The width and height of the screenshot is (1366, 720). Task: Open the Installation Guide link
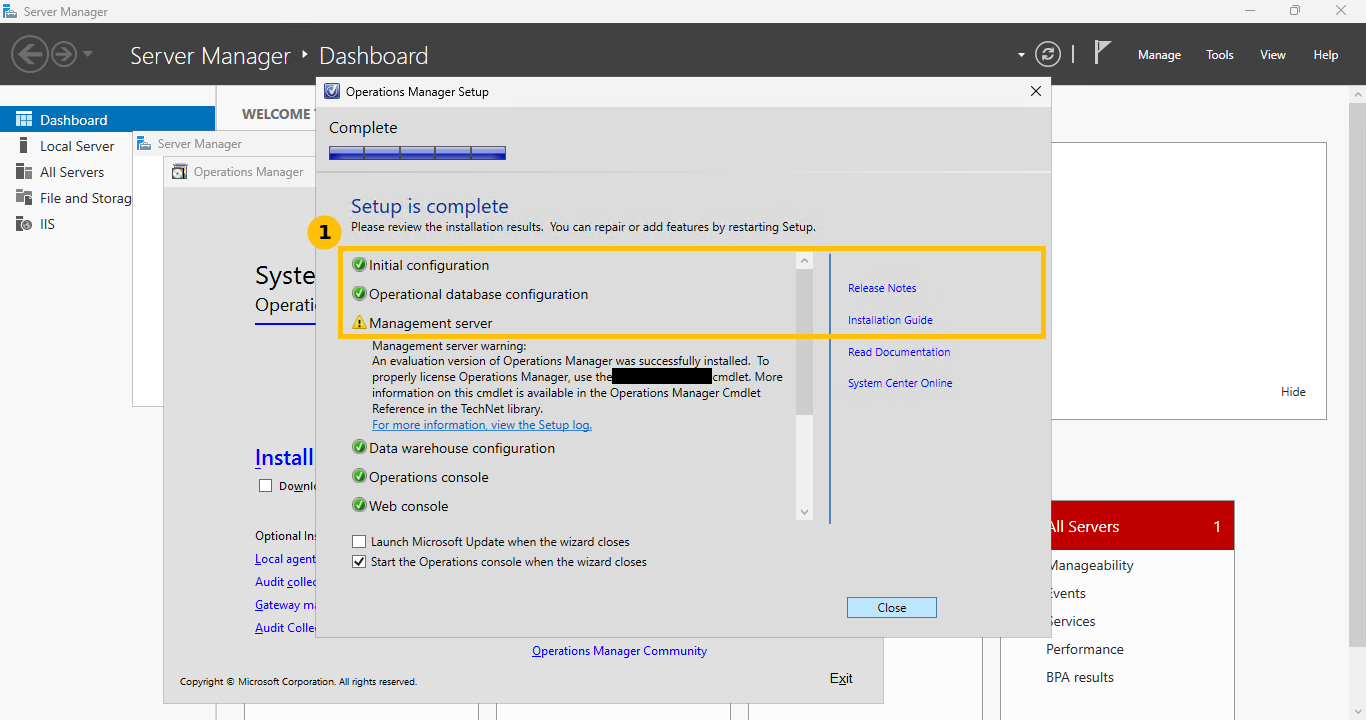890,320
